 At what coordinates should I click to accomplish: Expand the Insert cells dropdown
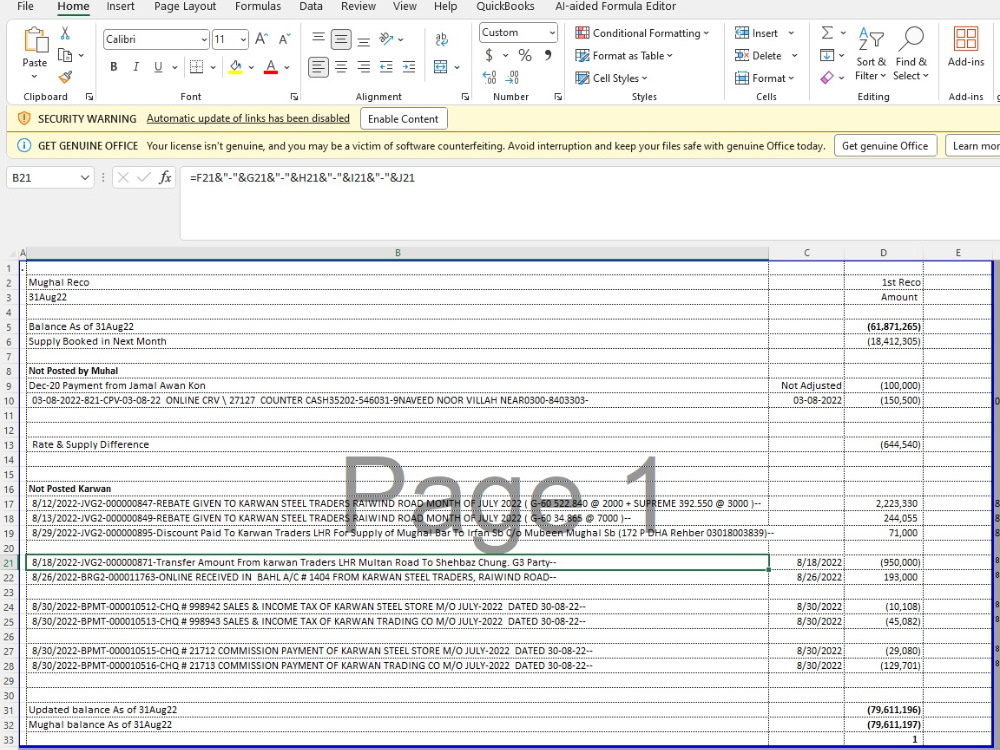791,33
